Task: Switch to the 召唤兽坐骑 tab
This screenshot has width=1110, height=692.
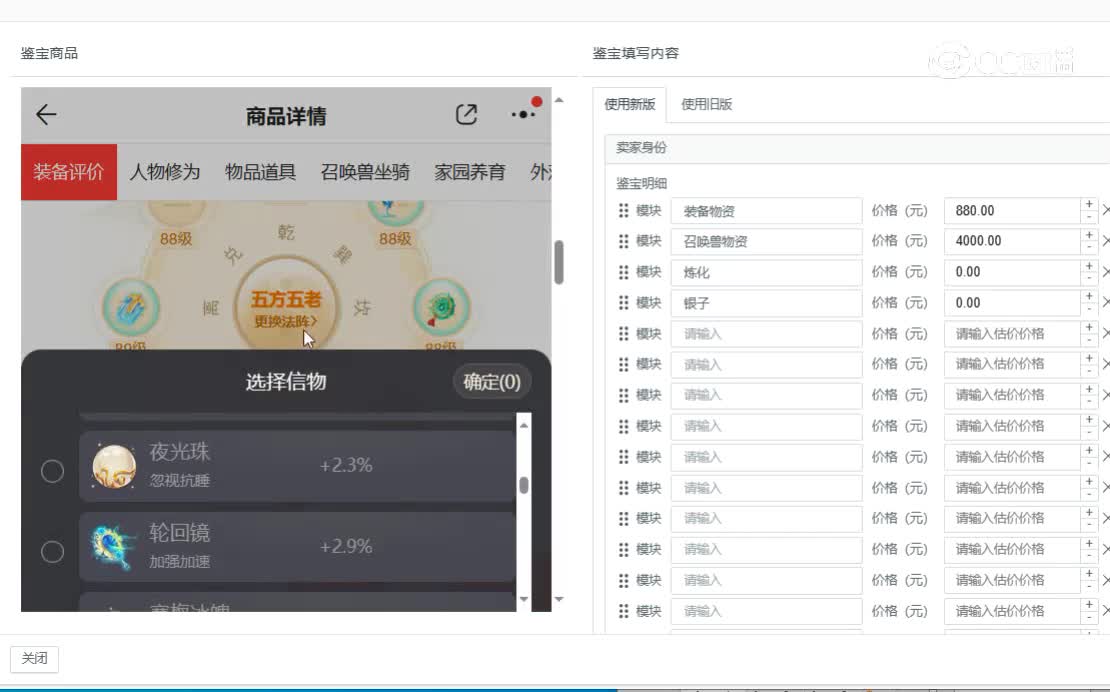Action: (x=368, y=171)
